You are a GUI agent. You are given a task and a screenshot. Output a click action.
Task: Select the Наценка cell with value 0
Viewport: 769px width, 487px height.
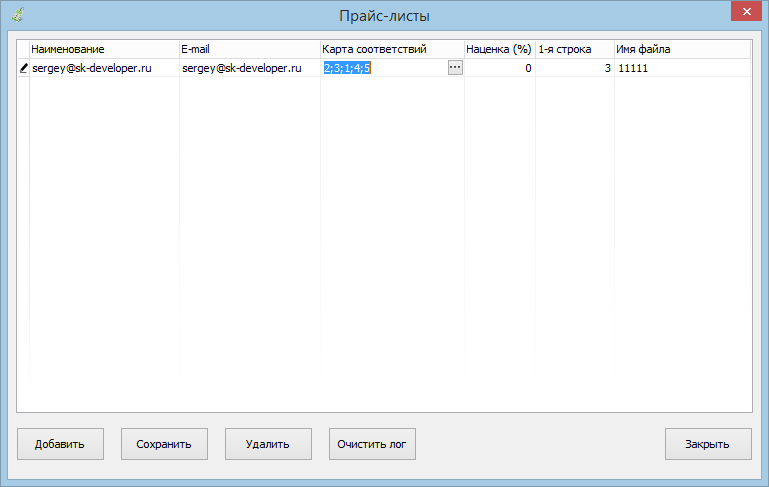(x=500, y=68)
